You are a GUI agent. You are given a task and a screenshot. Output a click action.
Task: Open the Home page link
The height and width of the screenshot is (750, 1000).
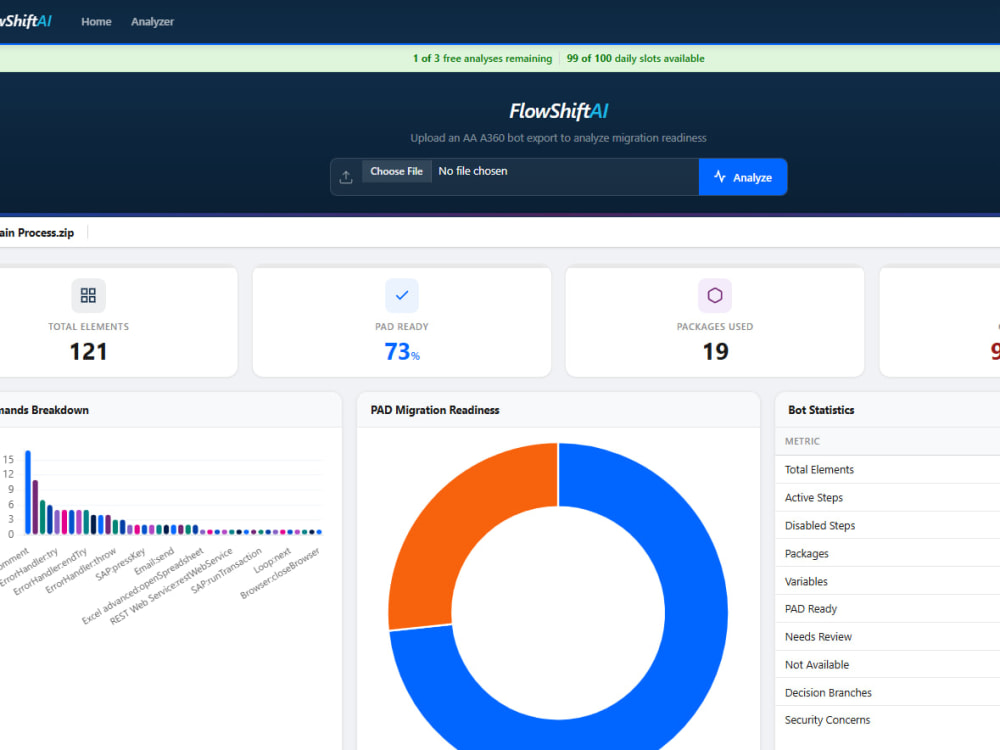point(96,22)
